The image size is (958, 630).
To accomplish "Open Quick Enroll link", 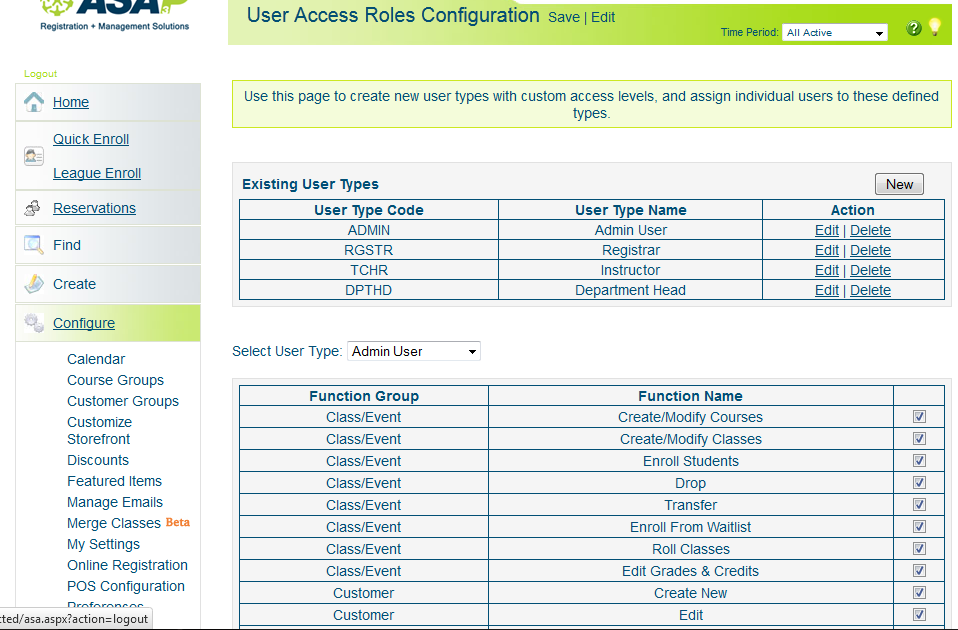I will click(91, 139).
